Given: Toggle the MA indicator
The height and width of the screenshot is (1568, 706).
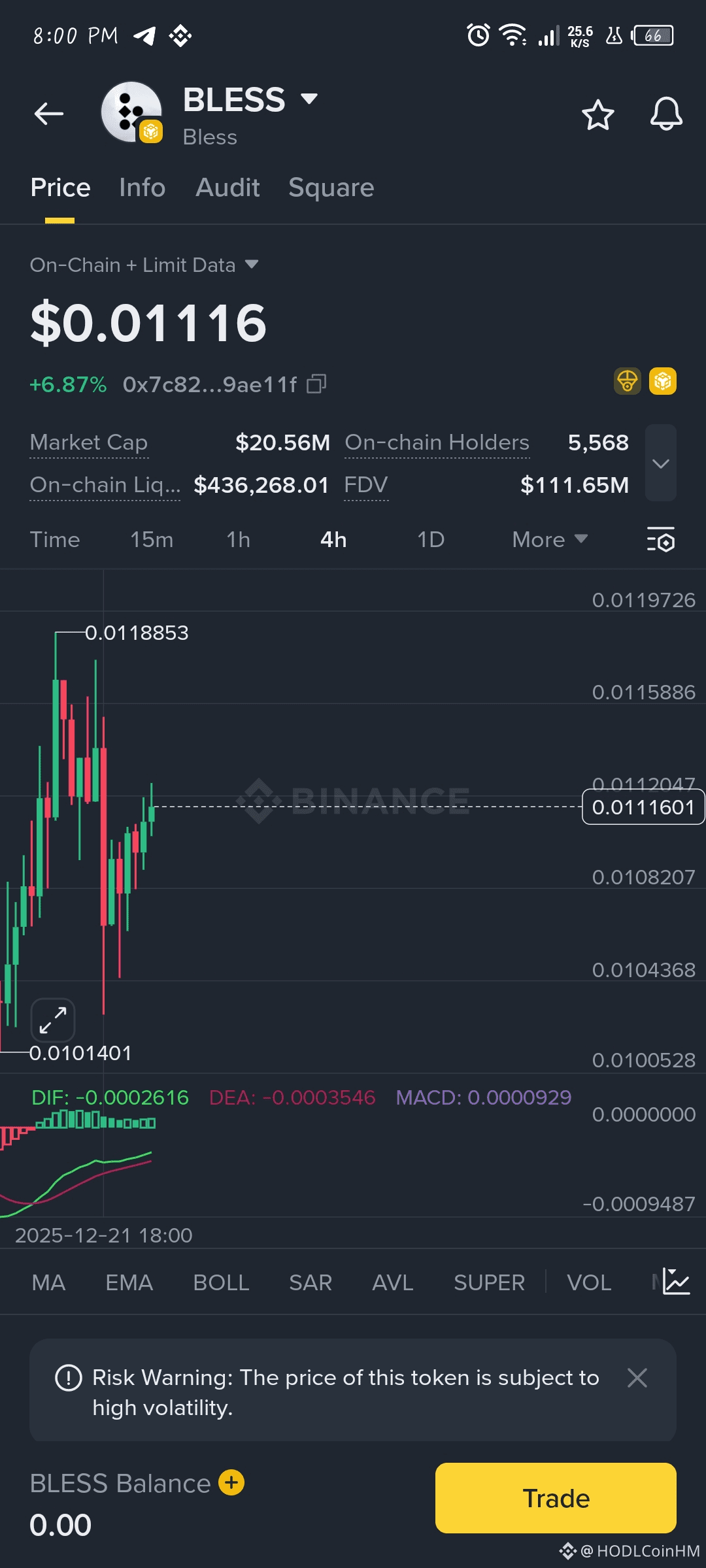Looking at the screenshot, I should click(48, 1282).
